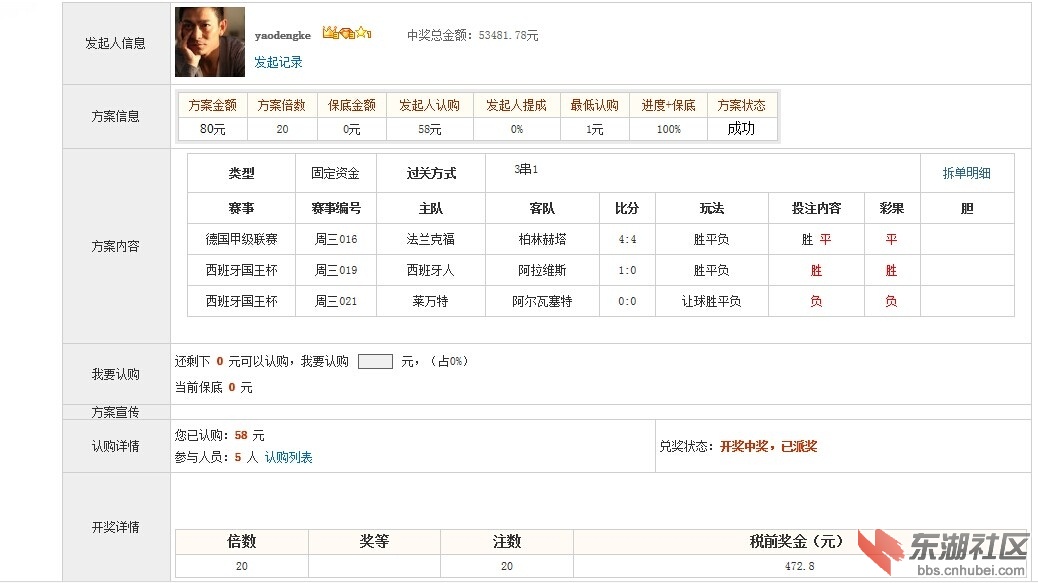Click away team 阿拉维斯
Image resolution: width=1038 pixels, height=583 pixels.
542,270
